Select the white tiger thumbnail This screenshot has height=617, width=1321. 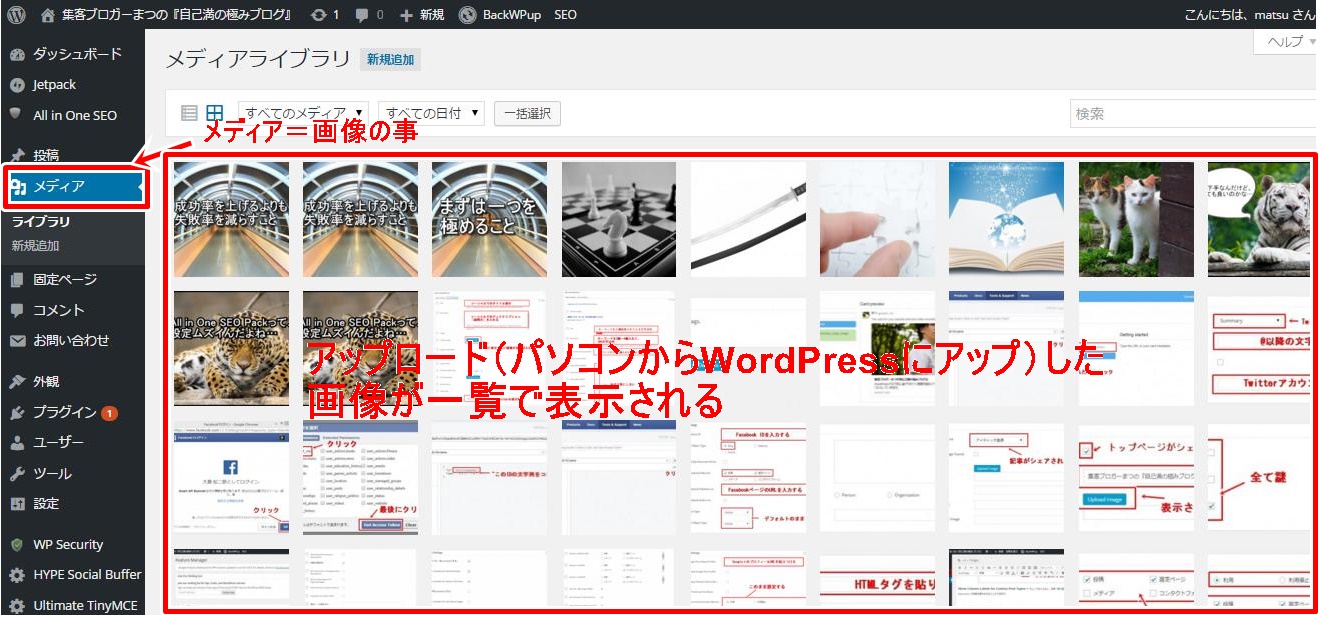[x=1258, y=219]
